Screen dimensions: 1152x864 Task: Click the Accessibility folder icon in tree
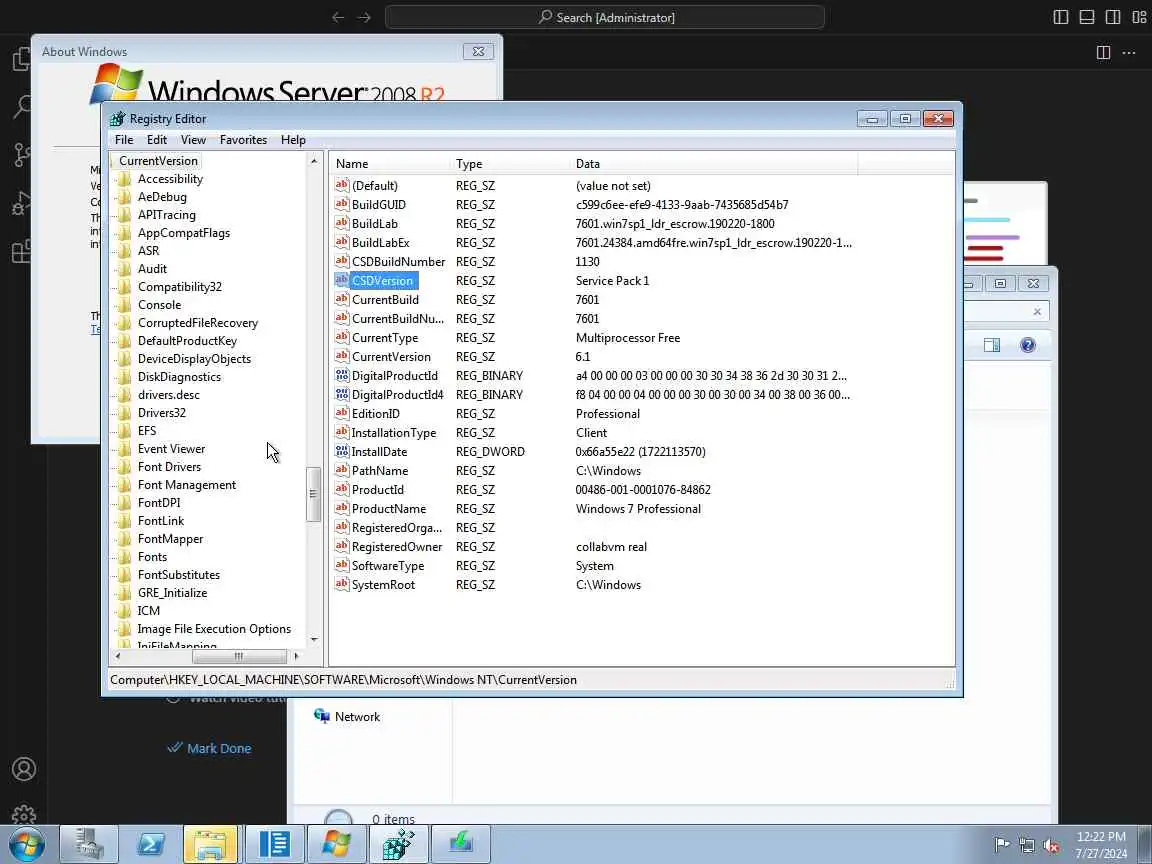pos(124,179)
